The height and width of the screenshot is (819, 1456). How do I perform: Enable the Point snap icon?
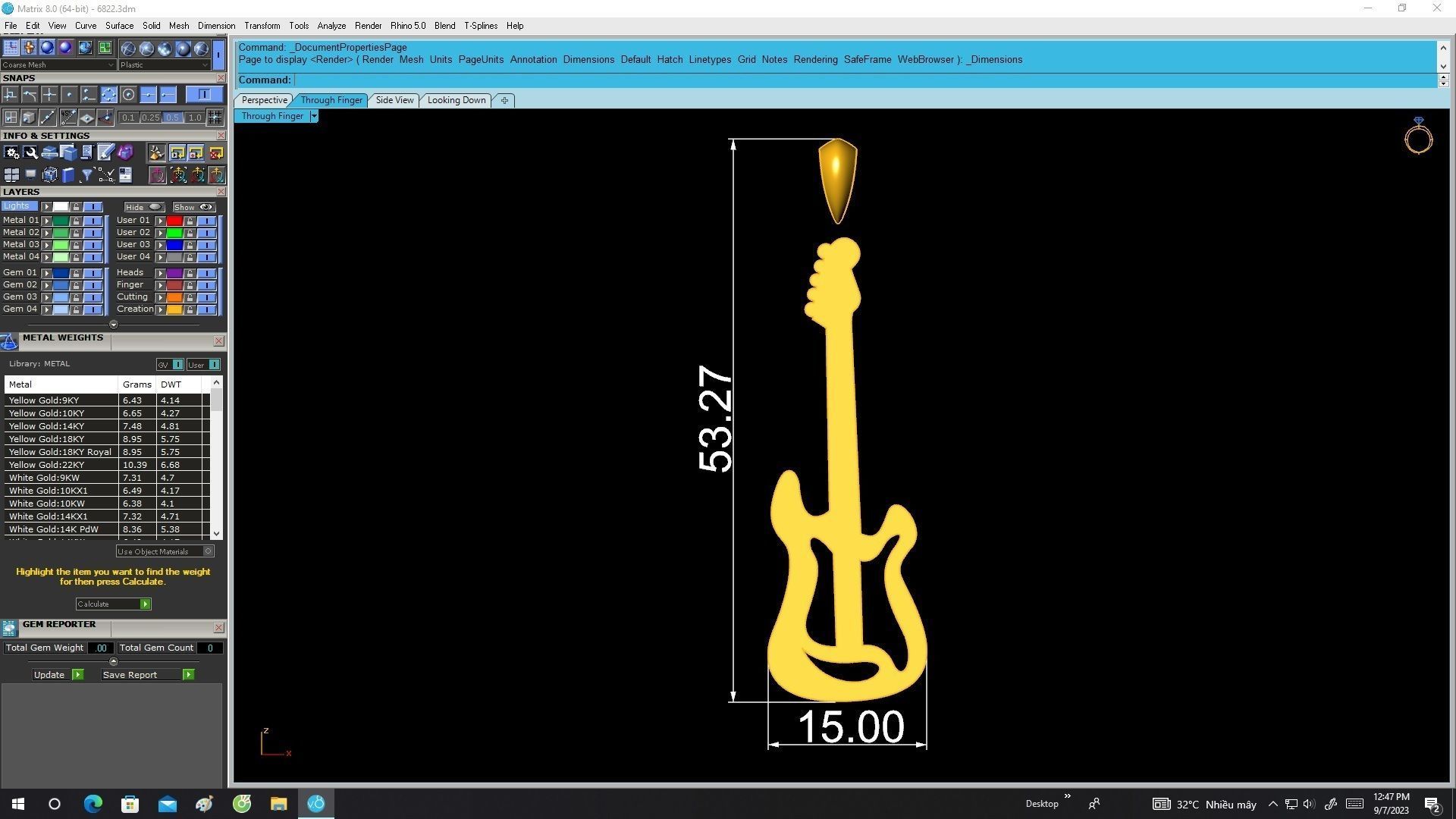tap(69, 94)
